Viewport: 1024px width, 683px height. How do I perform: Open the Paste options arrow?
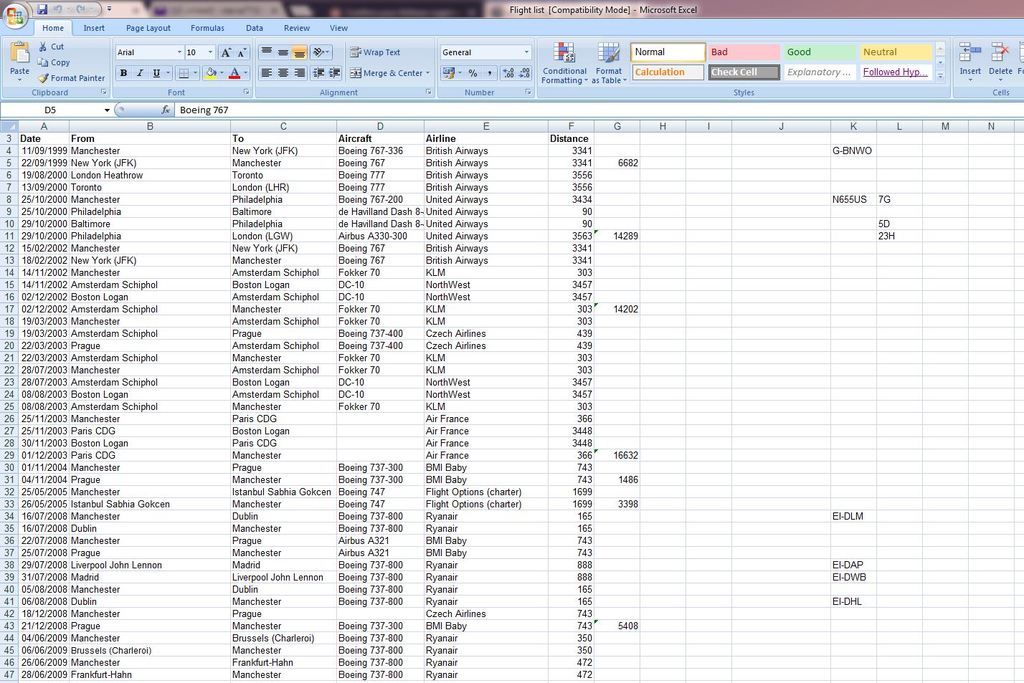tap(20, 80)
